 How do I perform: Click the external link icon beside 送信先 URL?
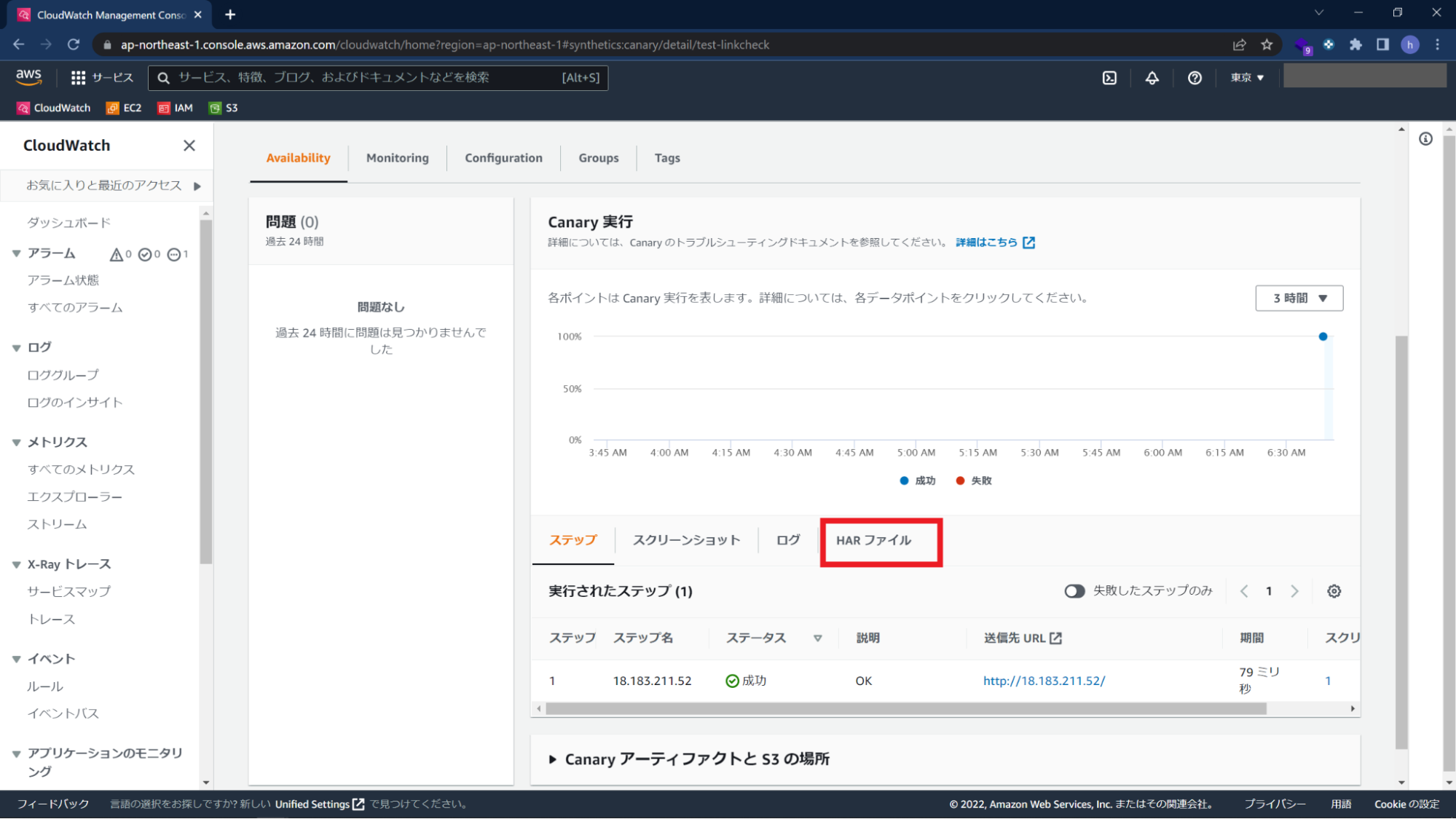[x=1055, y=638]
